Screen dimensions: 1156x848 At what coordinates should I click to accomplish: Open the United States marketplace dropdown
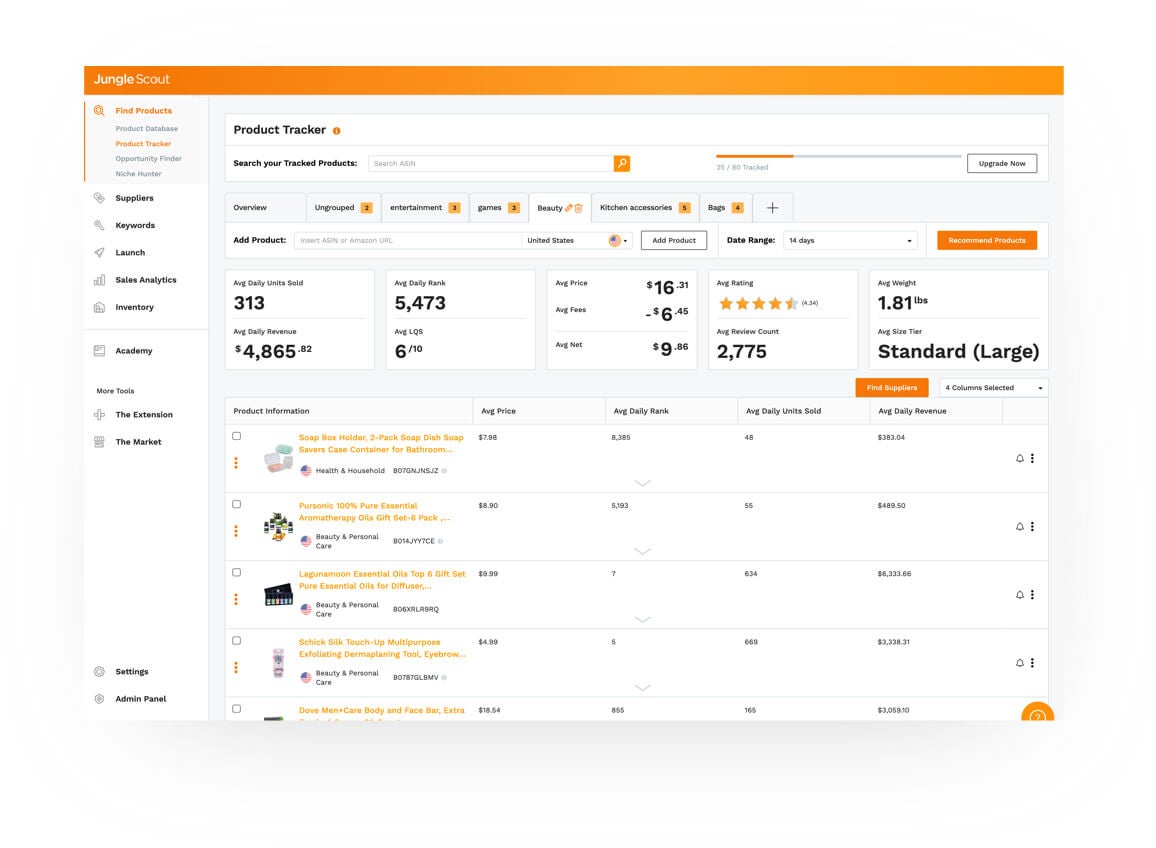point(577,240)
